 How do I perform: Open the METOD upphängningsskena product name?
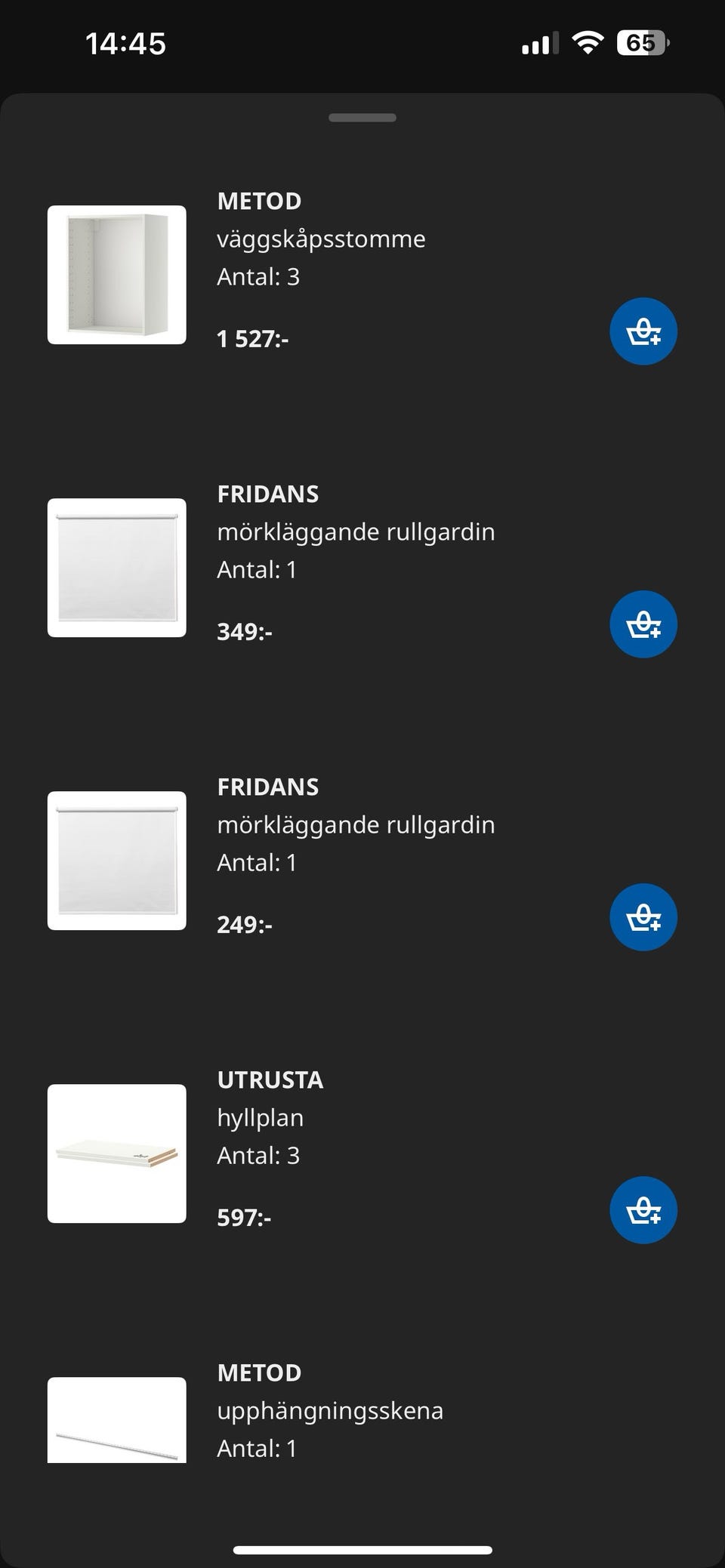[x=259, y=1372]
